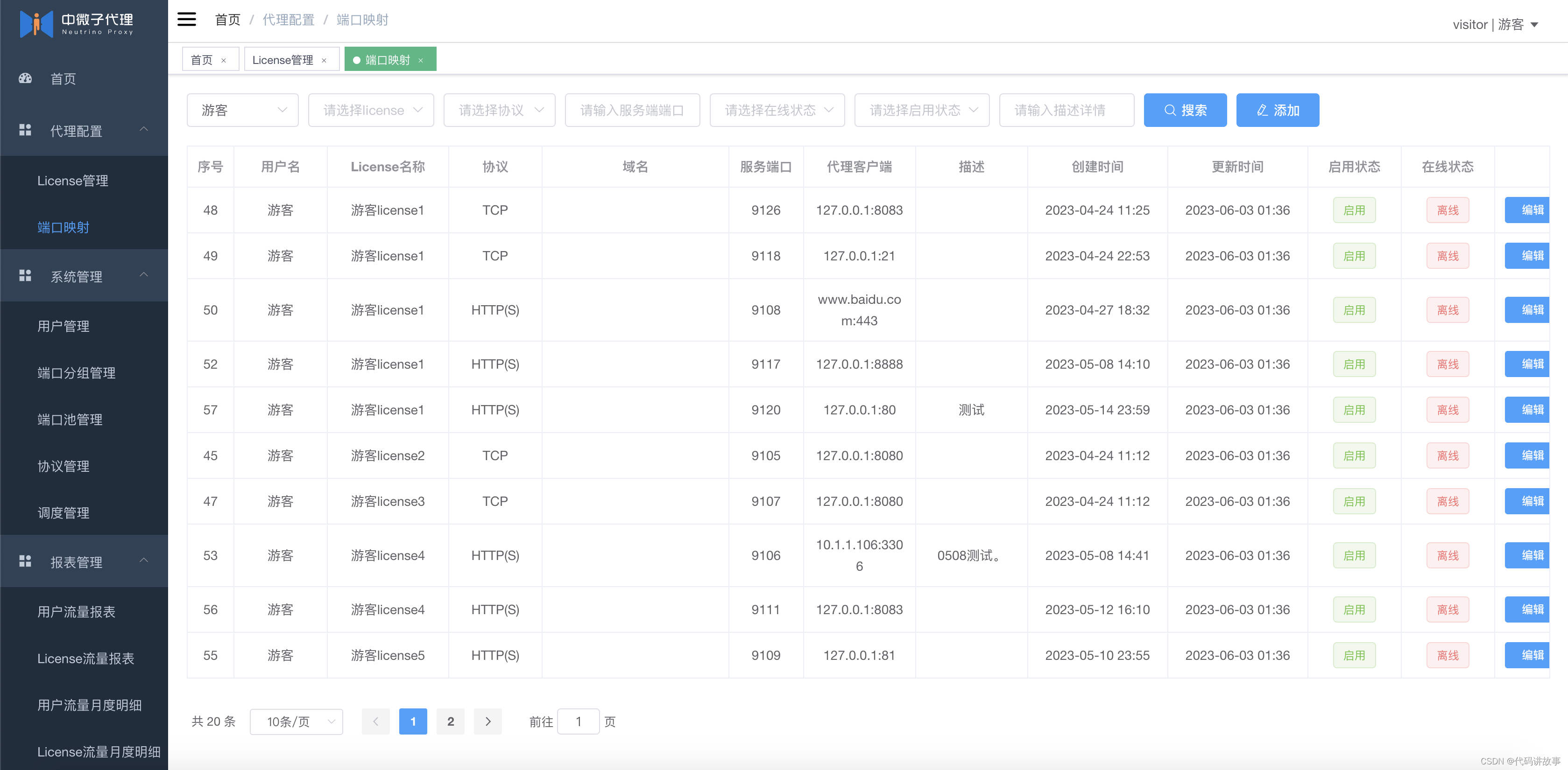This screenshot has width=1568, height=770.
Task: Click the 0508测试。 description cell
Action: click(971, 555)
